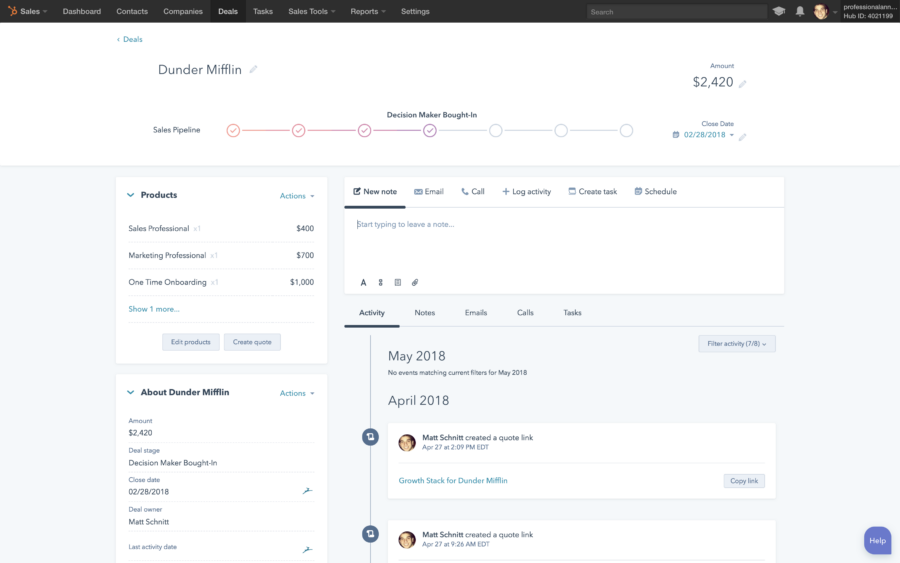Go back via Deals breadcrumb link
The image size is (900, 563).
[x=130, y=40]
